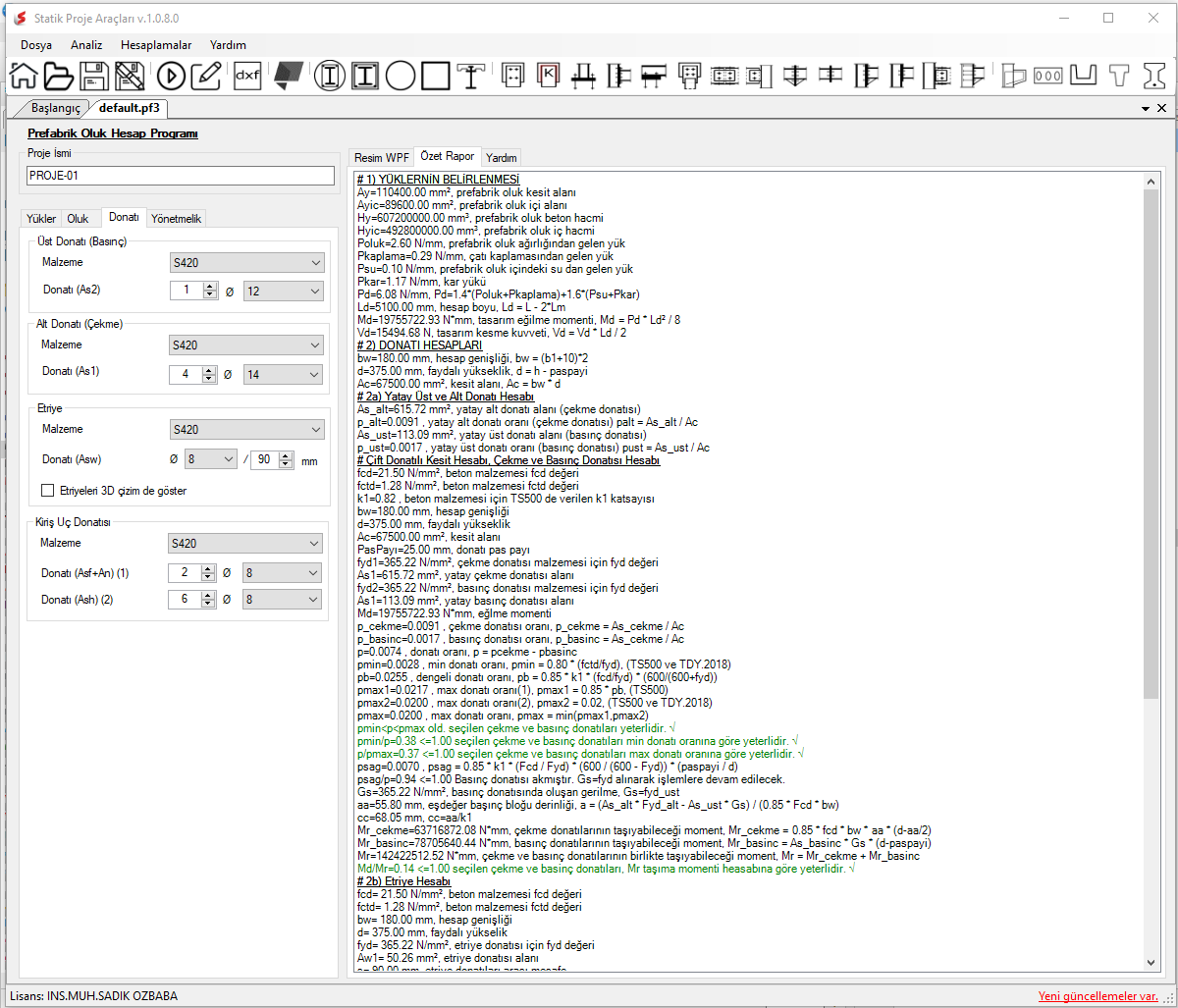Select the empty circle section icon
This screenshot has height=1008, width=1178.
pos(401,75)
